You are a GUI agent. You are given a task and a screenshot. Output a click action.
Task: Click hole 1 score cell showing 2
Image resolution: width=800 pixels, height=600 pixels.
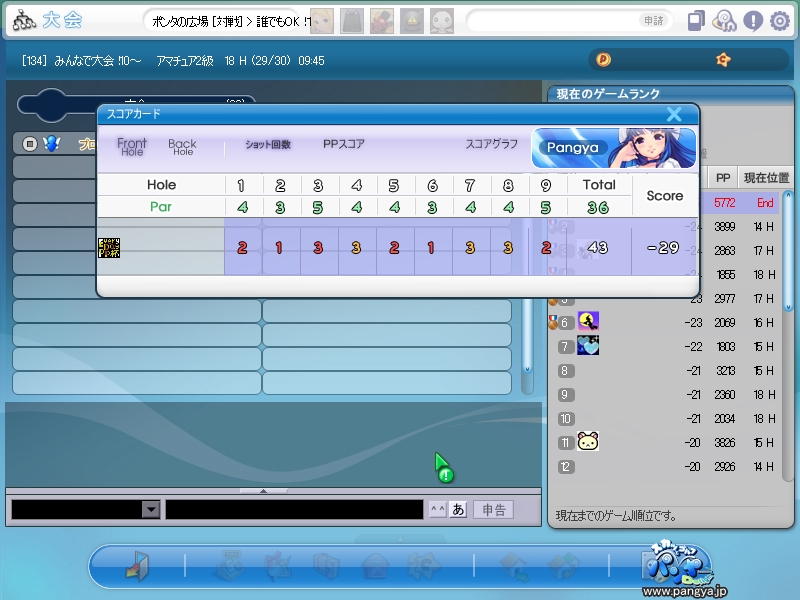click(242, 247)
